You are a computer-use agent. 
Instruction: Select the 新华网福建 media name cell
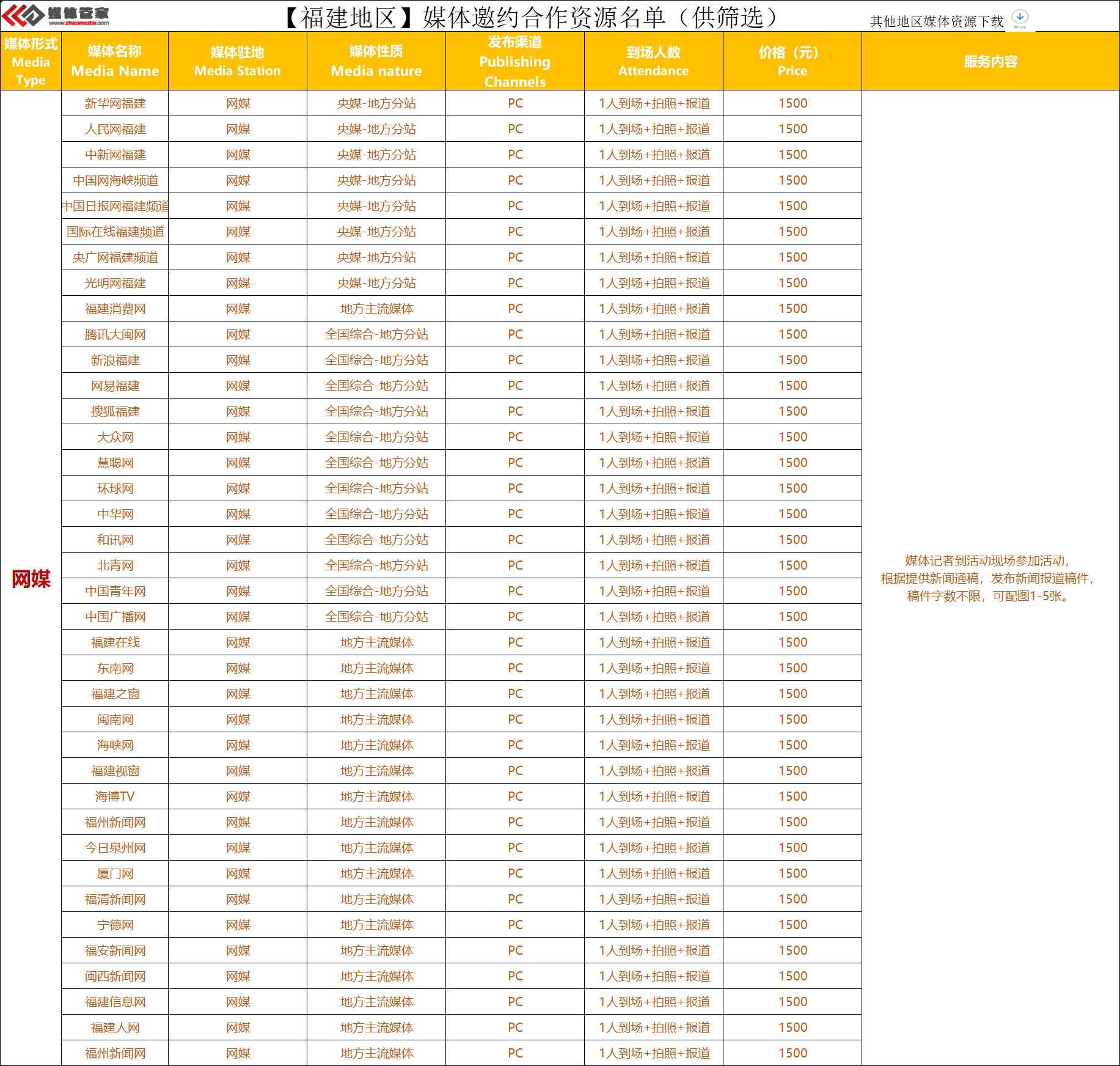(115, 103)
